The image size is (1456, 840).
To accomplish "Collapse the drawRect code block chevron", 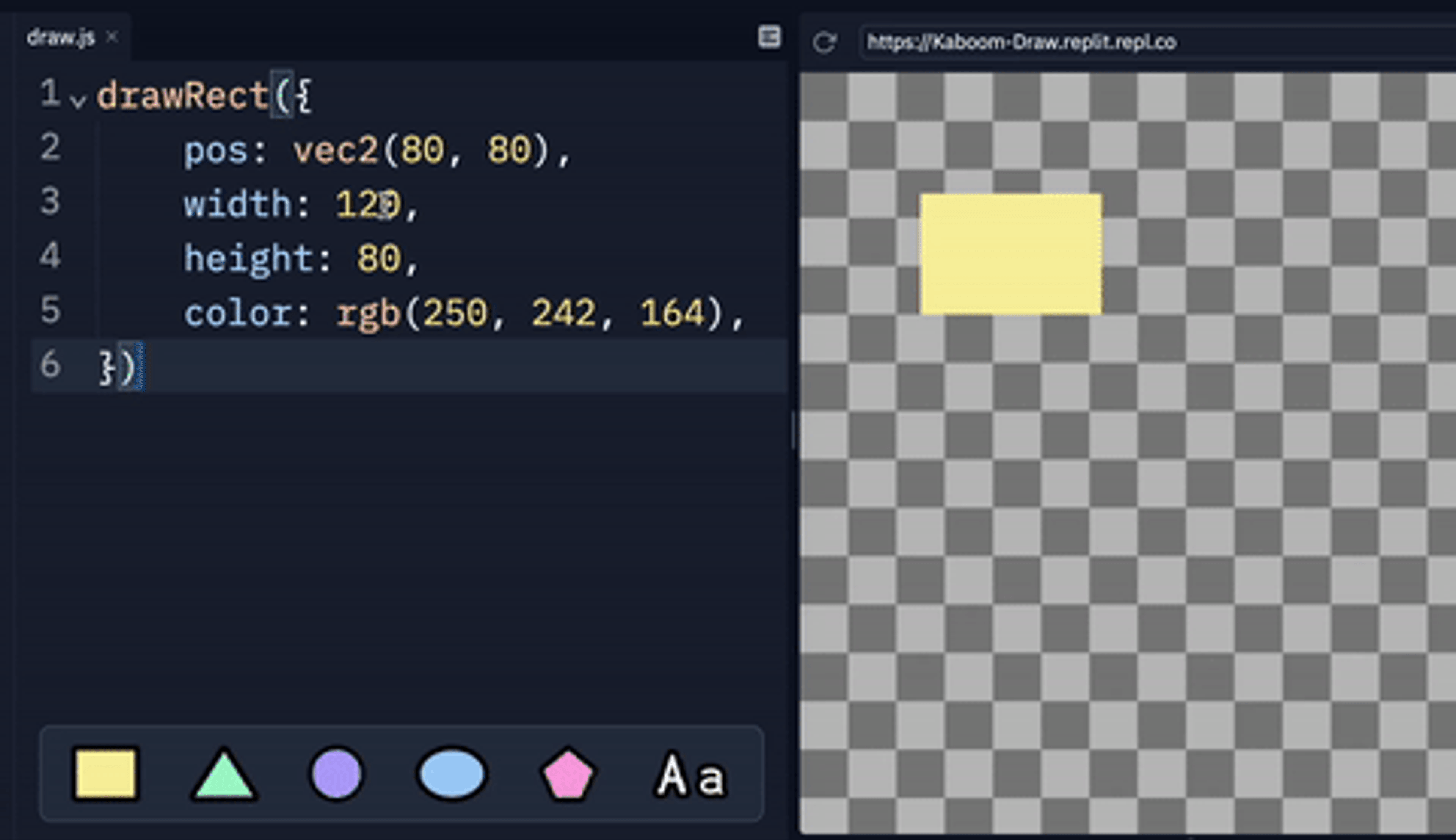I will click(78, 101).
